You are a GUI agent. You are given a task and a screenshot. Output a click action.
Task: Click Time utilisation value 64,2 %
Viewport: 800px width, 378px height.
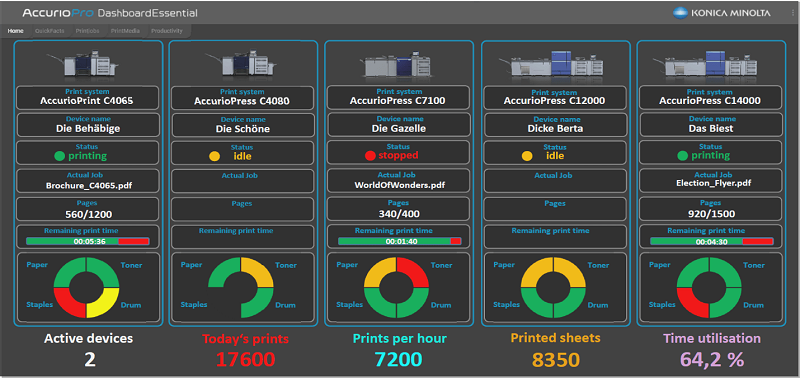(712, 360)
